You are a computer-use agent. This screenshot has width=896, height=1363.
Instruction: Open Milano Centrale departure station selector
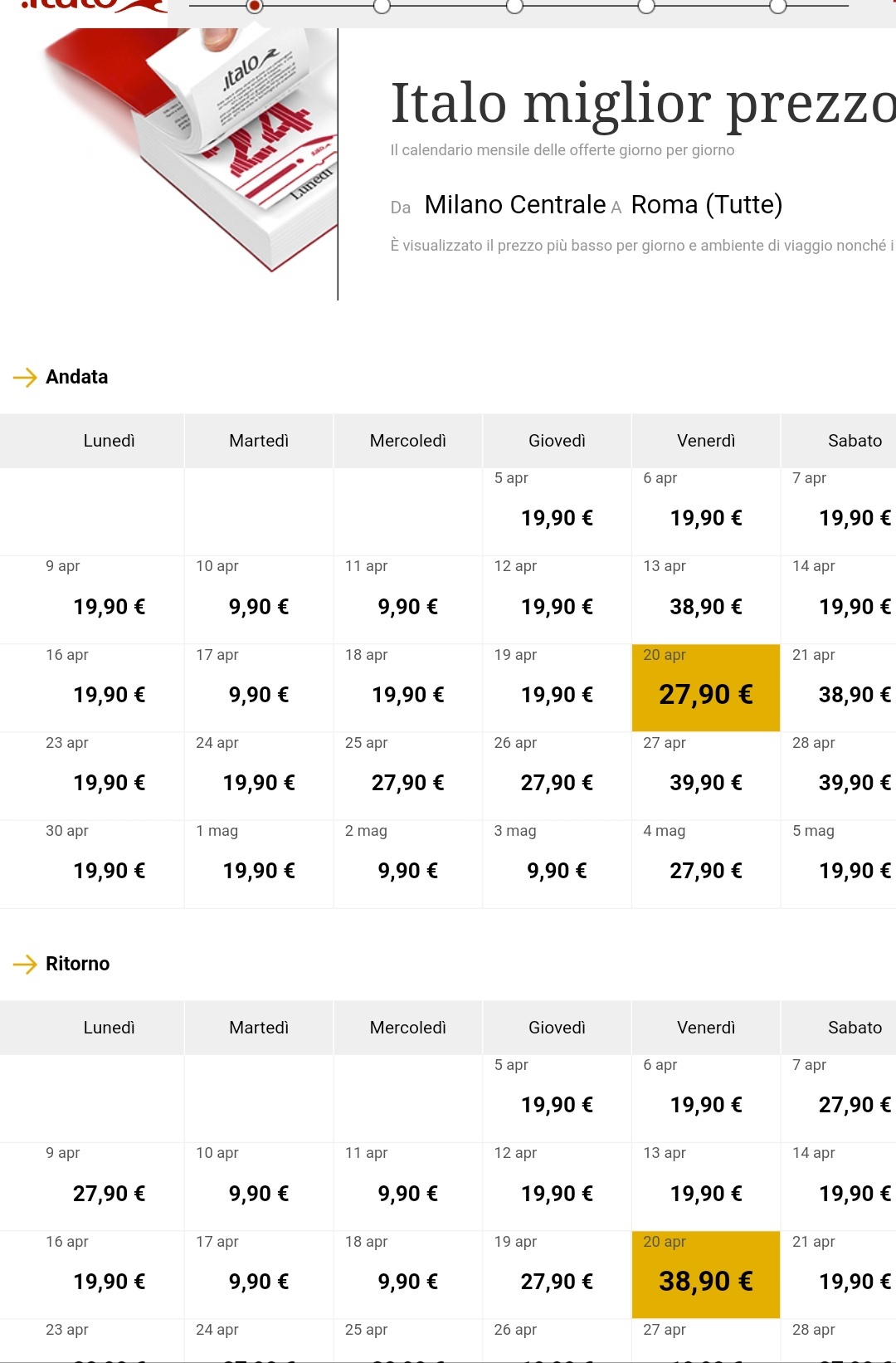click(x=515, y=204)
